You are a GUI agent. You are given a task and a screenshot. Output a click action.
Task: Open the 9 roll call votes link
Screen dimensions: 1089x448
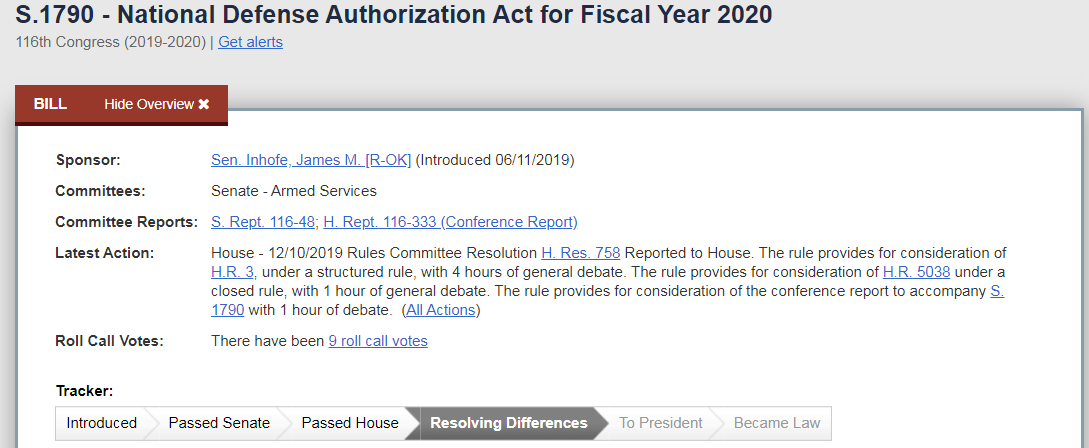[x=378, y=341]
